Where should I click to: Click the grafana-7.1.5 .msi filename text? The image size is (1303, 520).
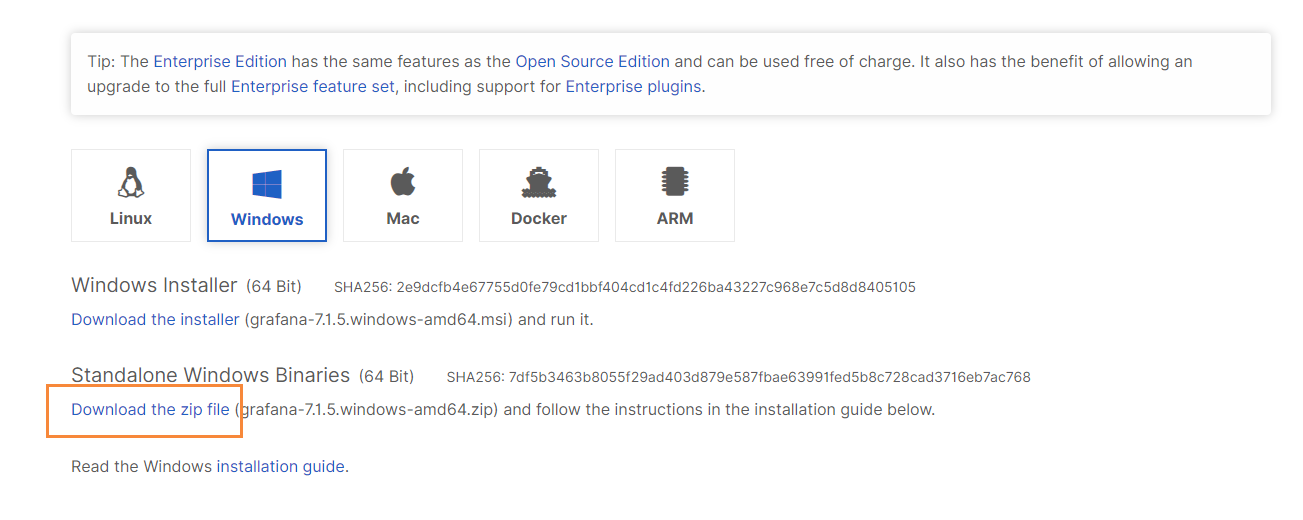(379, 320)
